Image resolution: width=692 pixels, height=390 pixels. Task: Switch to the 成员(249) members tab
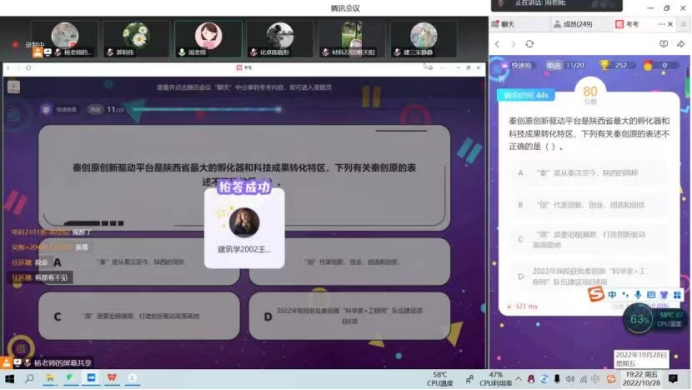click(x=573, y=24)
